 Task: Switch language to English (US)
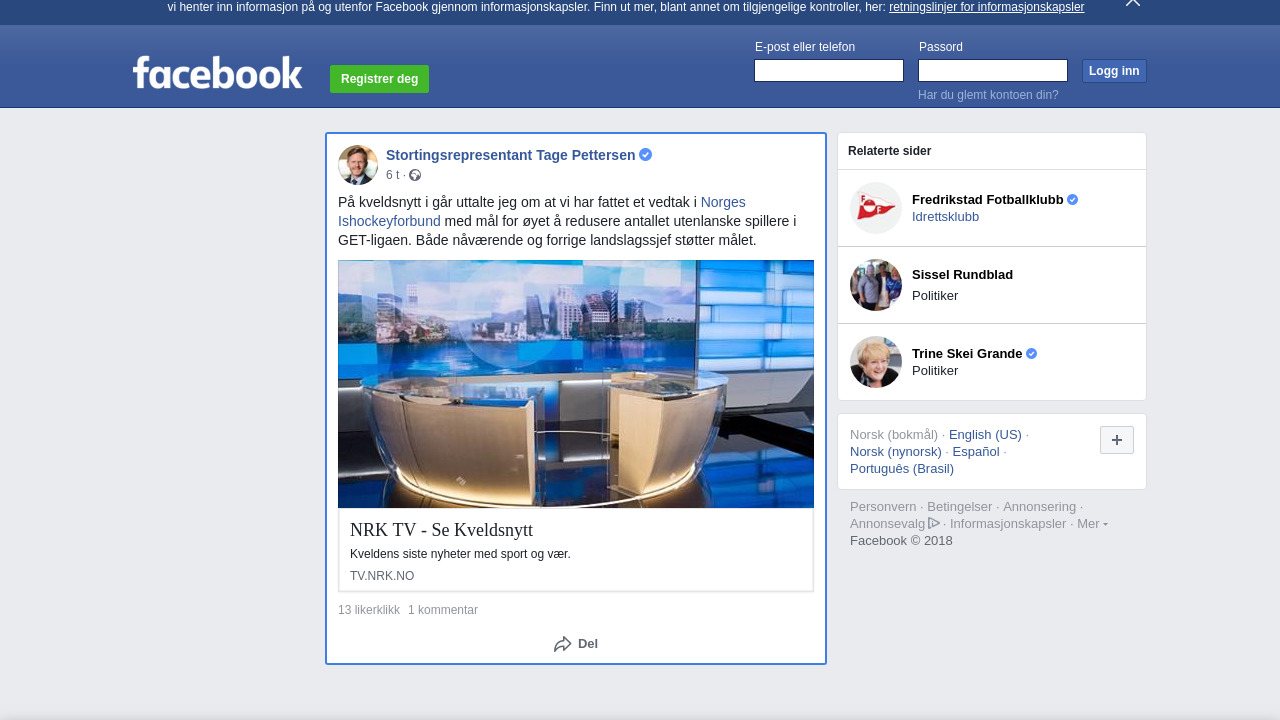coord(985,435)
